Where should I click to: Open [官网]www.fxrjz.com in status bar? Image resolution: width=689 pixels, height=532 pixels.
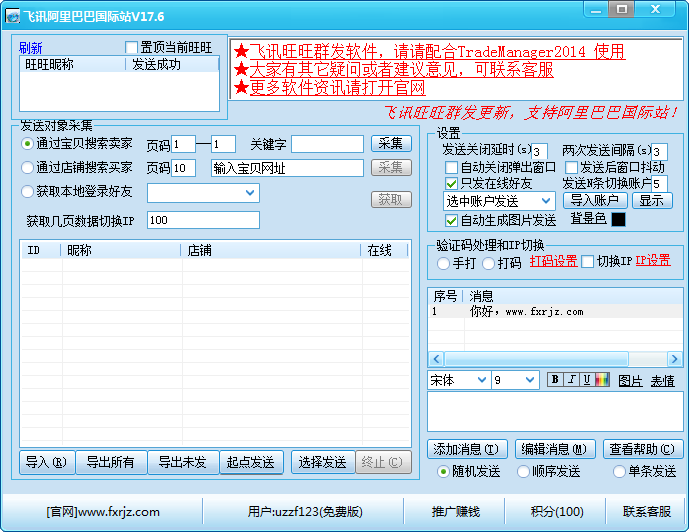pyautogui.click(x=103, y=512)
